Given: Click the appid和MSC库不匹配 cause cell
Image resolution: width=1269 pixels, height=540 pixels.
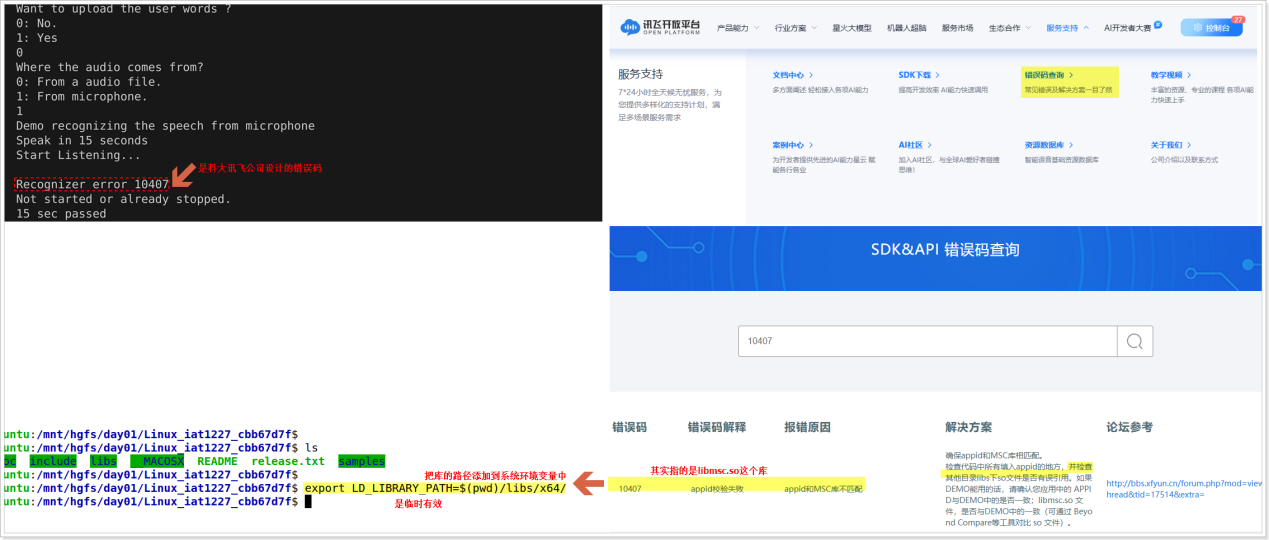Looking at the screenshot, I should 824,489.
